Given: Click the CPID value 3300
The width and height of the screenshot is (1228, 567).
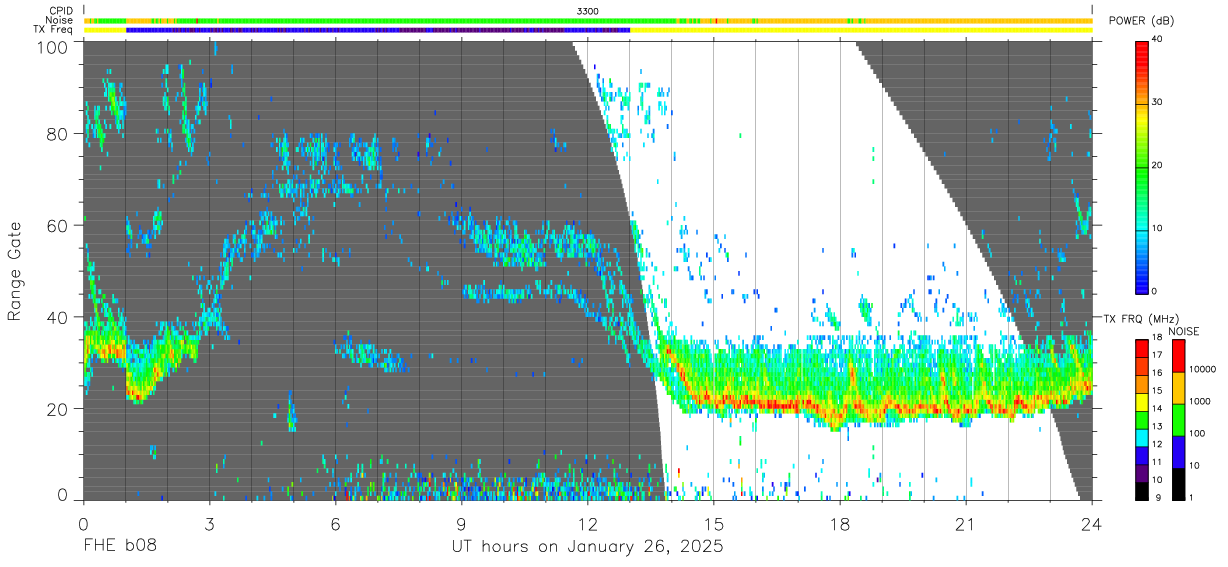Looking at the screenshot, I should point(588,10).
